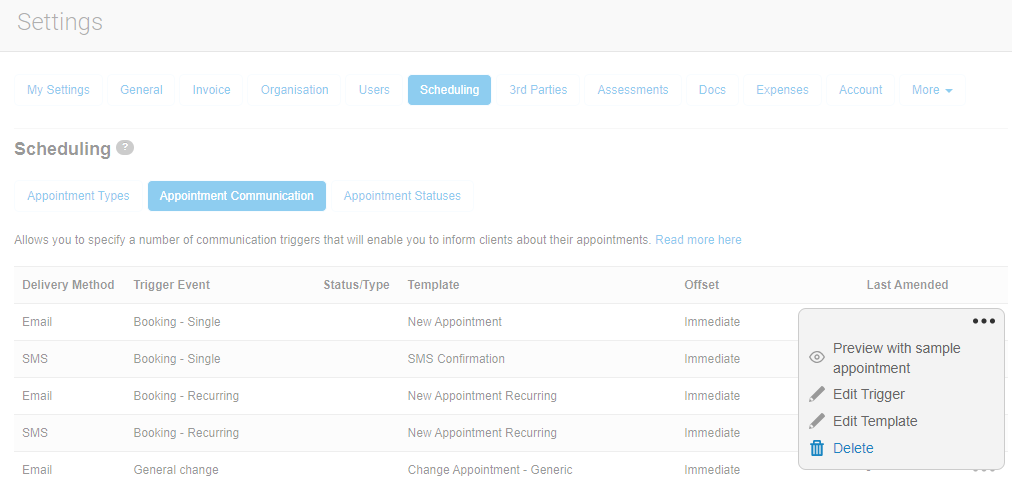Viewport: 1012px width, 479px height.
Task: Click the help question mark beside Scheduling
Action: click(125, 148)
